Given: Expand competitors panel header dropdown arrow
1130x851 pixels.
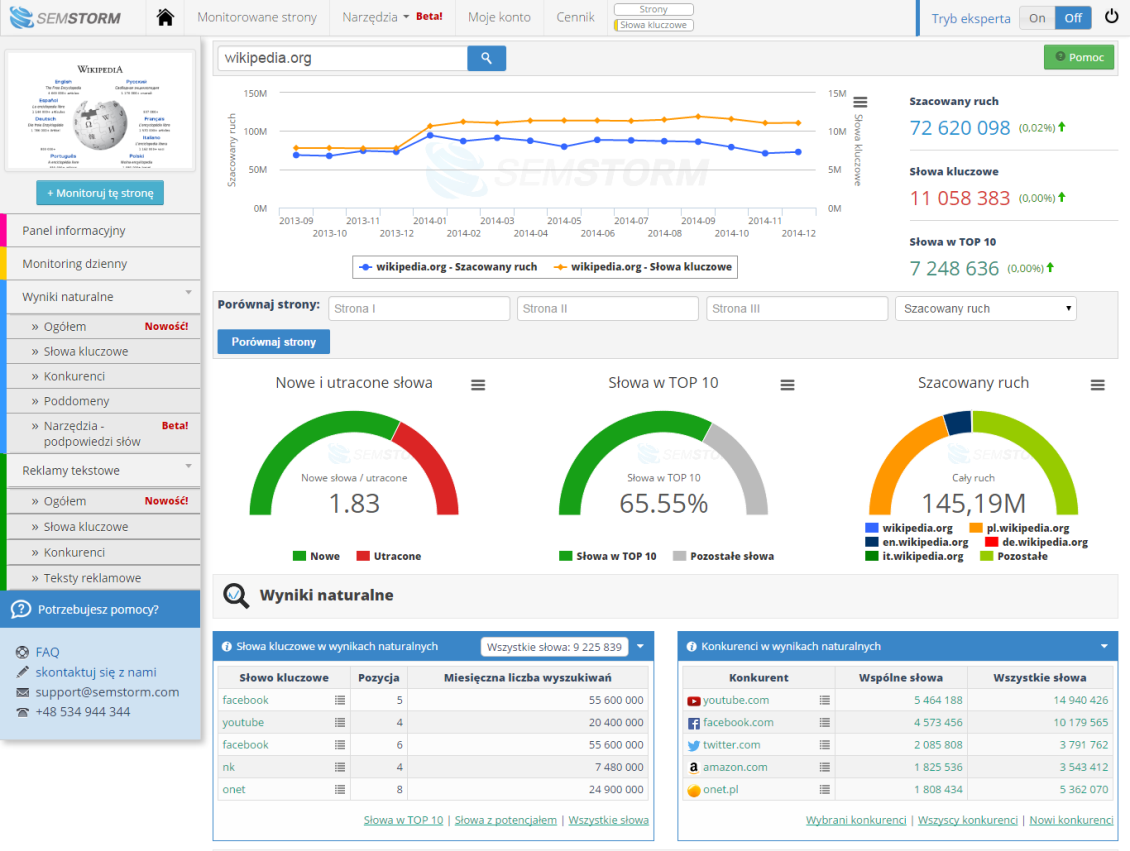Looking at the screenshot, I should pyautogui.click(x=1104, y=646).
